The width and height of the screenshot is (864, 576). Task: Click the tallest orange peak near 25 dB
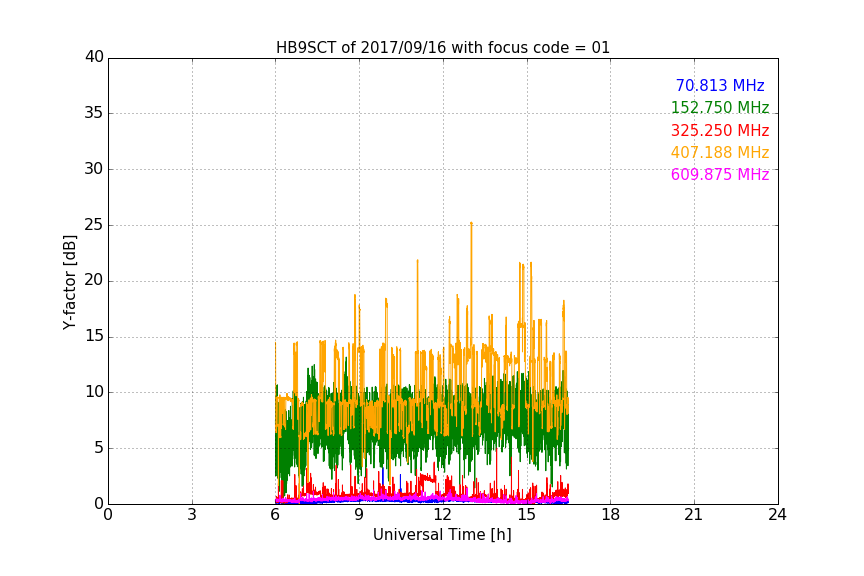[471, 224]
